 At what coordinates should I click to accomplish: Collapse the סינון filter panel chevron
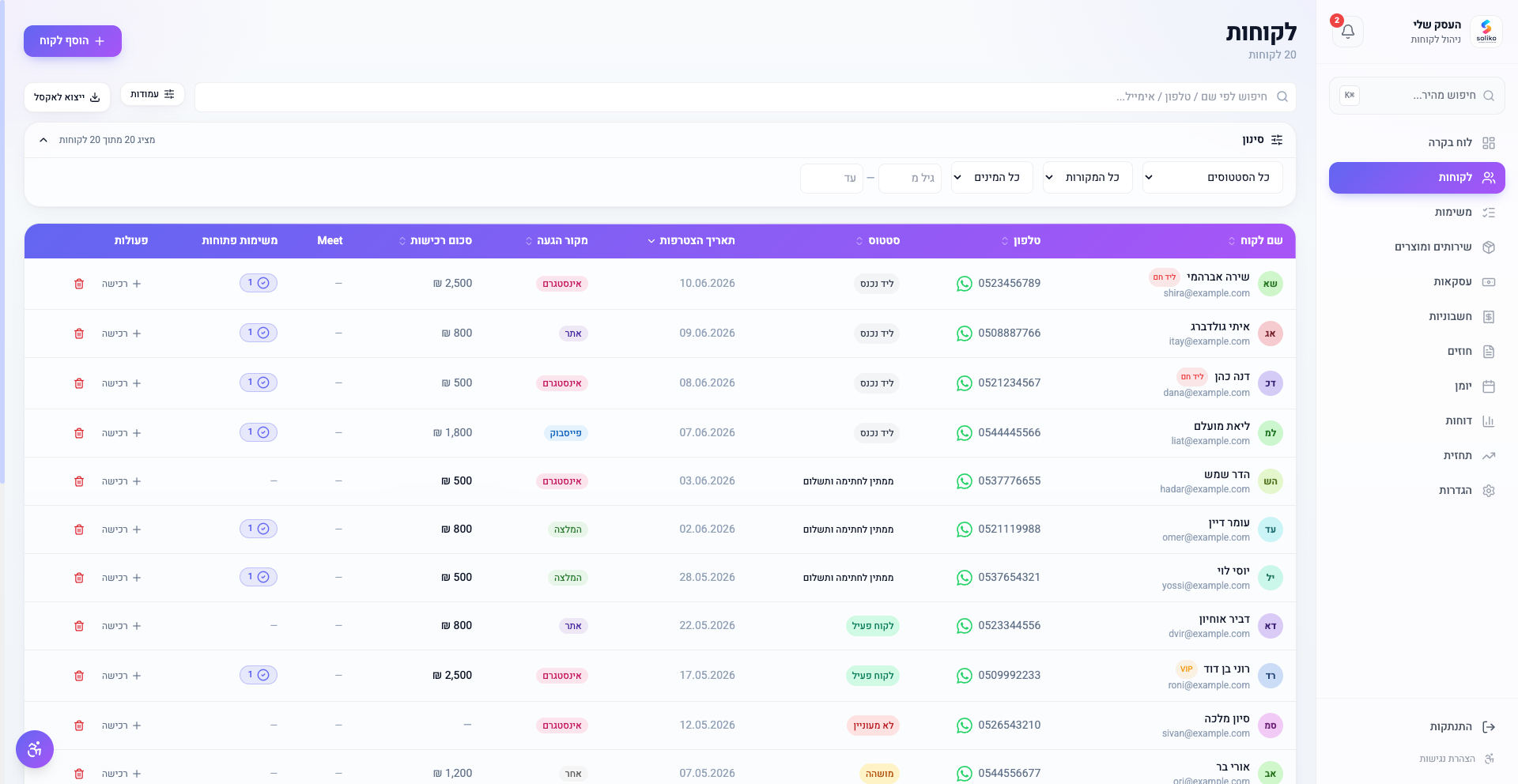click(x=43, y=140)
